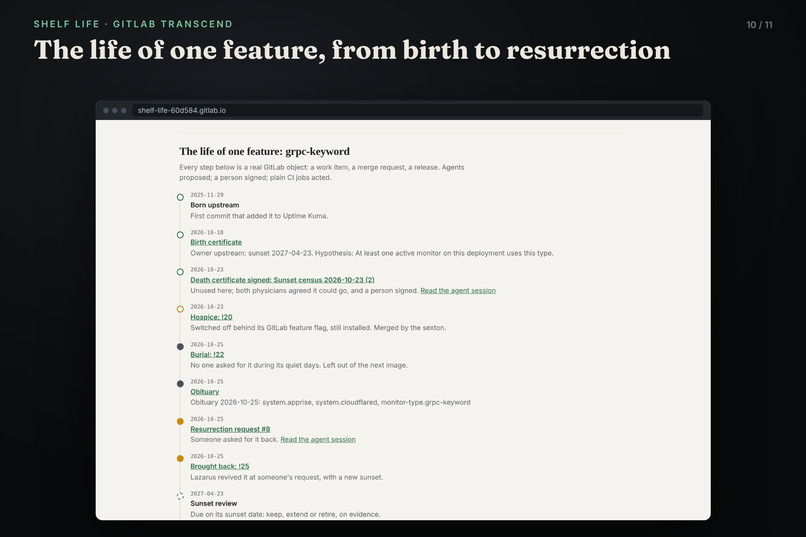Select the Birth certificate timeline marker circle
This screenshot has width=806, height=537.
point(180,235)
